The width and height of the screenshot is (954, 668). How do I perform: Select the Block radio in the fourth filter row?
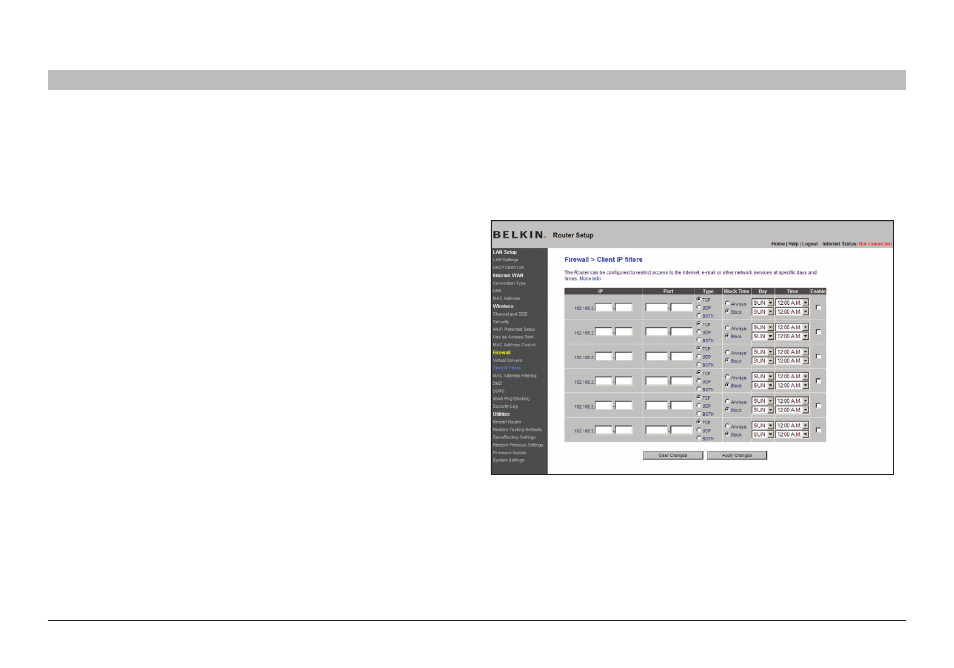(727, 385)
